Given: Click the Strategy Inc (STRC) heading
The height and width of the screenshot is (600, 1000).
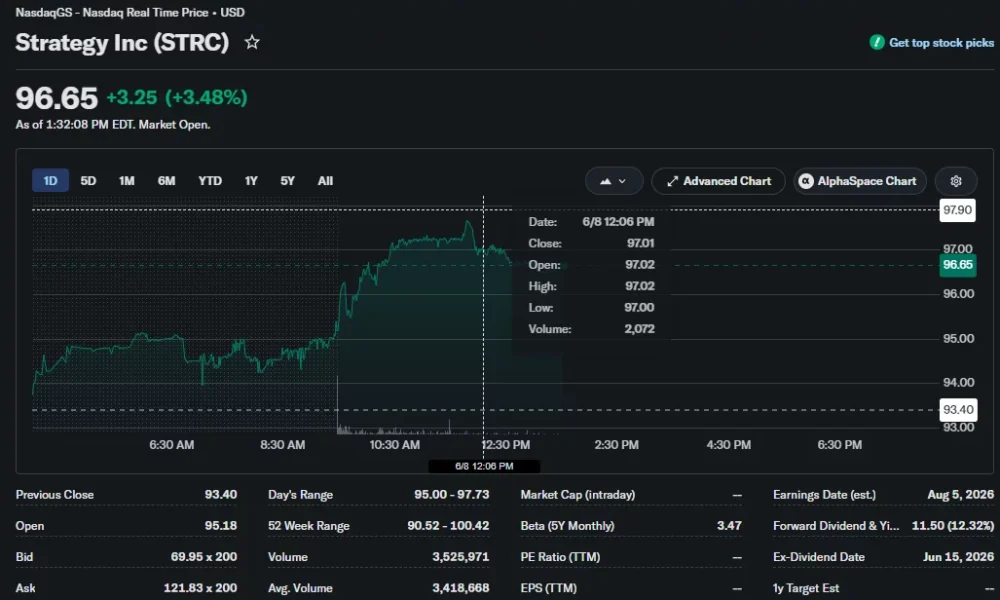Looking at the screenshot, I should coord(122,43).
